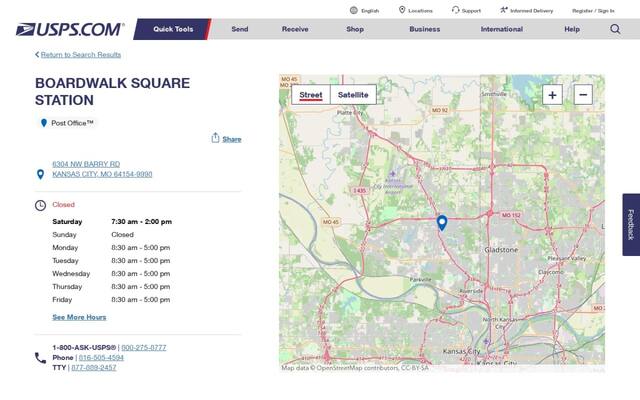
Task: Zoom in the map with plus
Action: (552, 95)
